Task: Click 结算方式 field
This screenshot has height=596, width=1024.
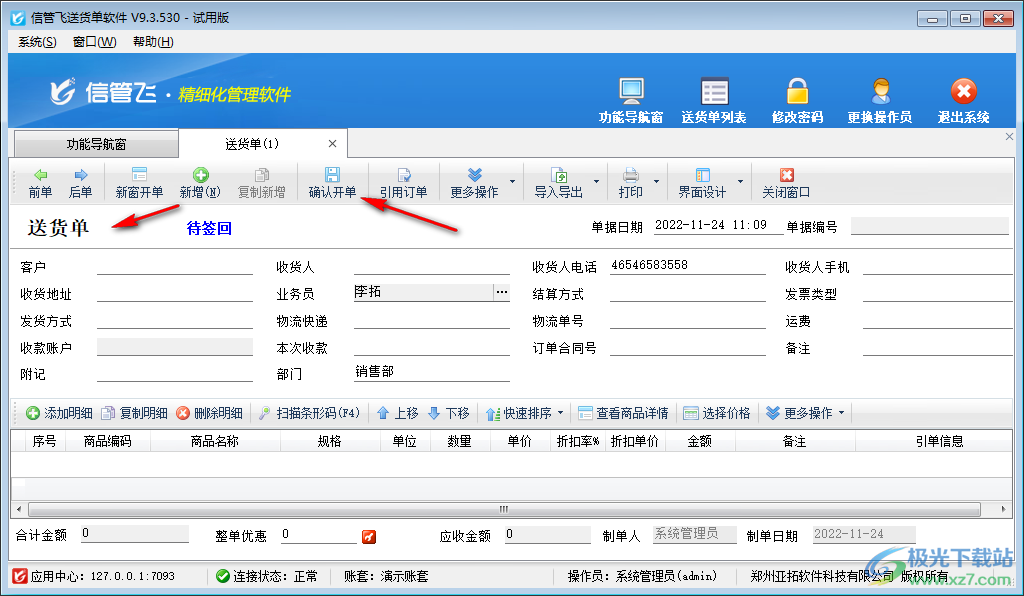Action: click(x=688, y=293)
